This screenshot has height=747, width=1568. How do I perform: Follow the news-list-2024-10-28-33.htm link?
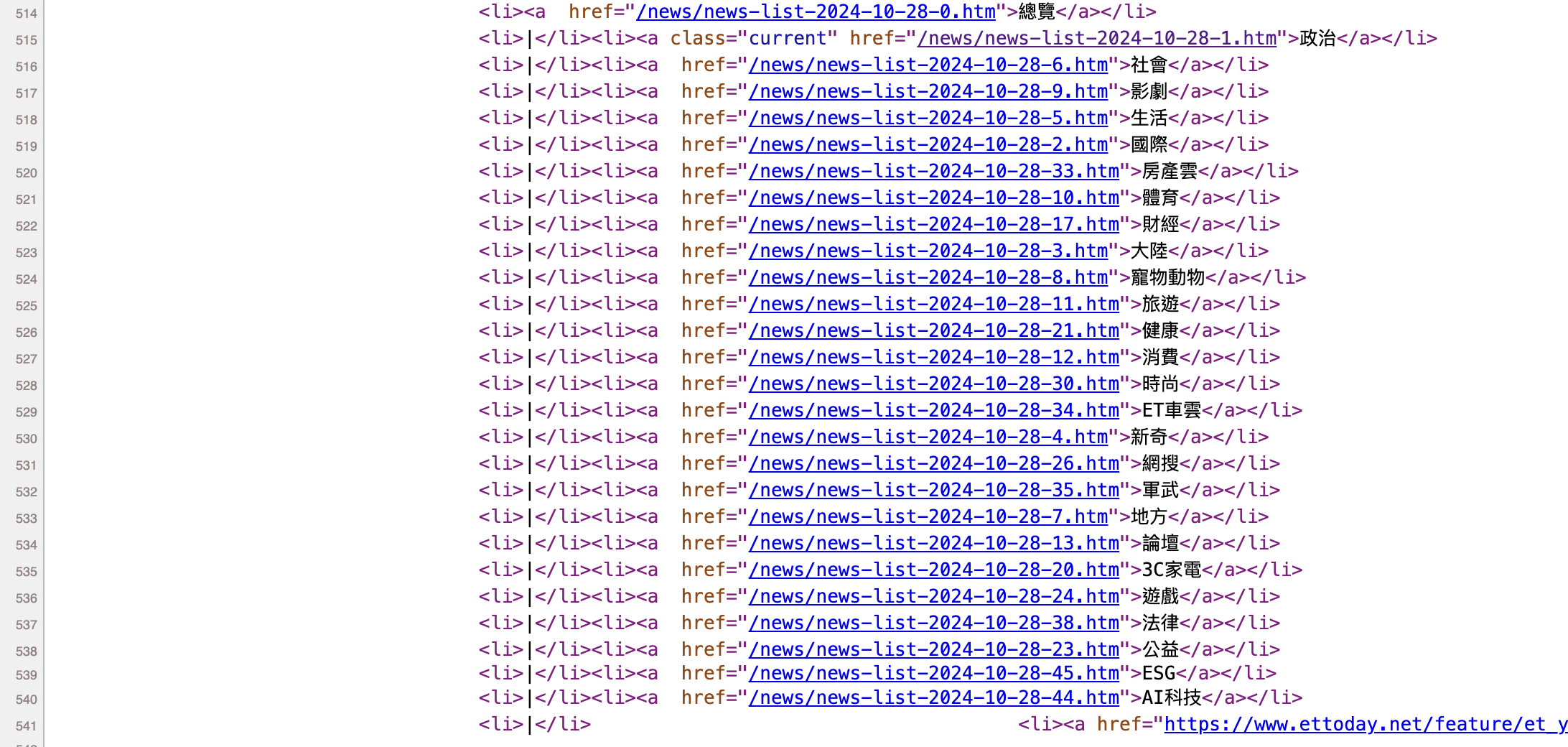coord(933,172)
